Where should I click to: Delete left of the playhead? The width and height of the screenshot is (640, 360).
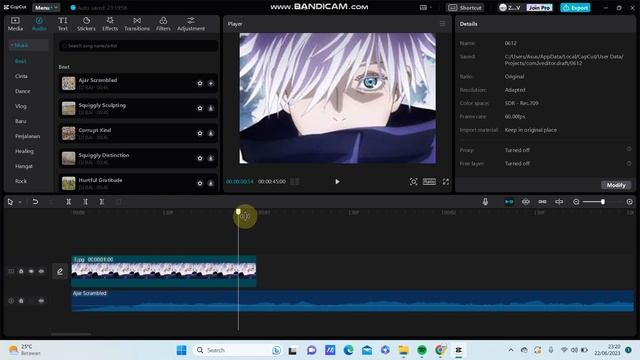[85, 202]
